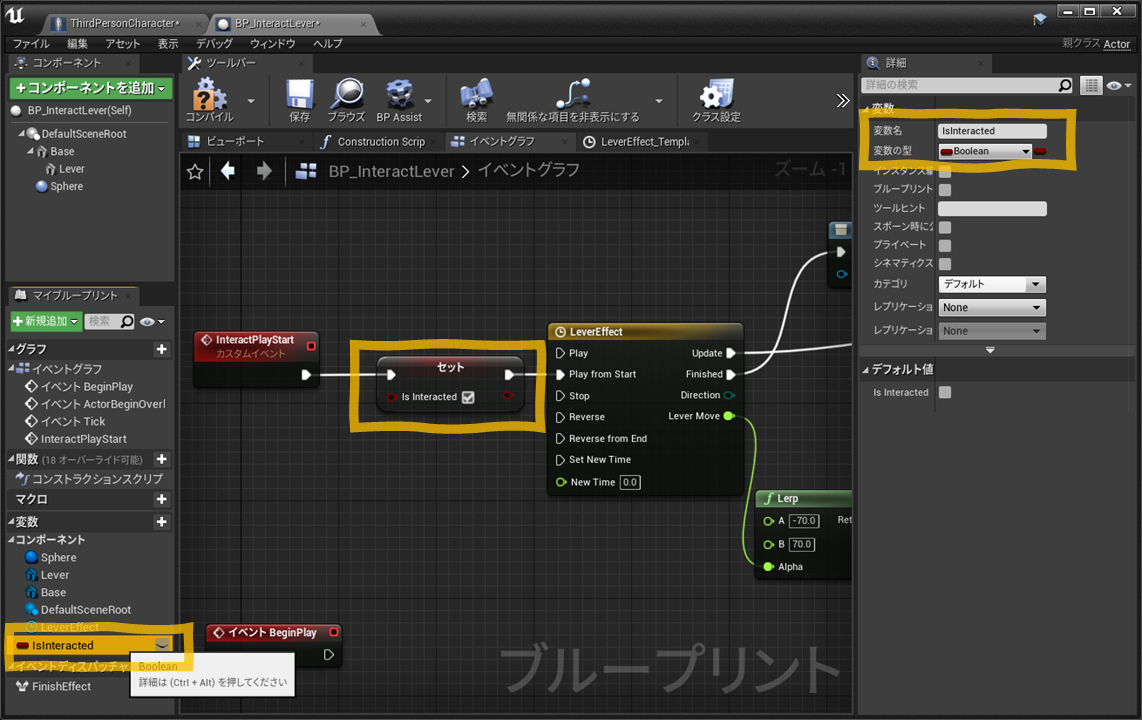This screenshot has width=1142, height=720.
Task: Click Boolean type red color swatch
Action: tap(947, 151)
